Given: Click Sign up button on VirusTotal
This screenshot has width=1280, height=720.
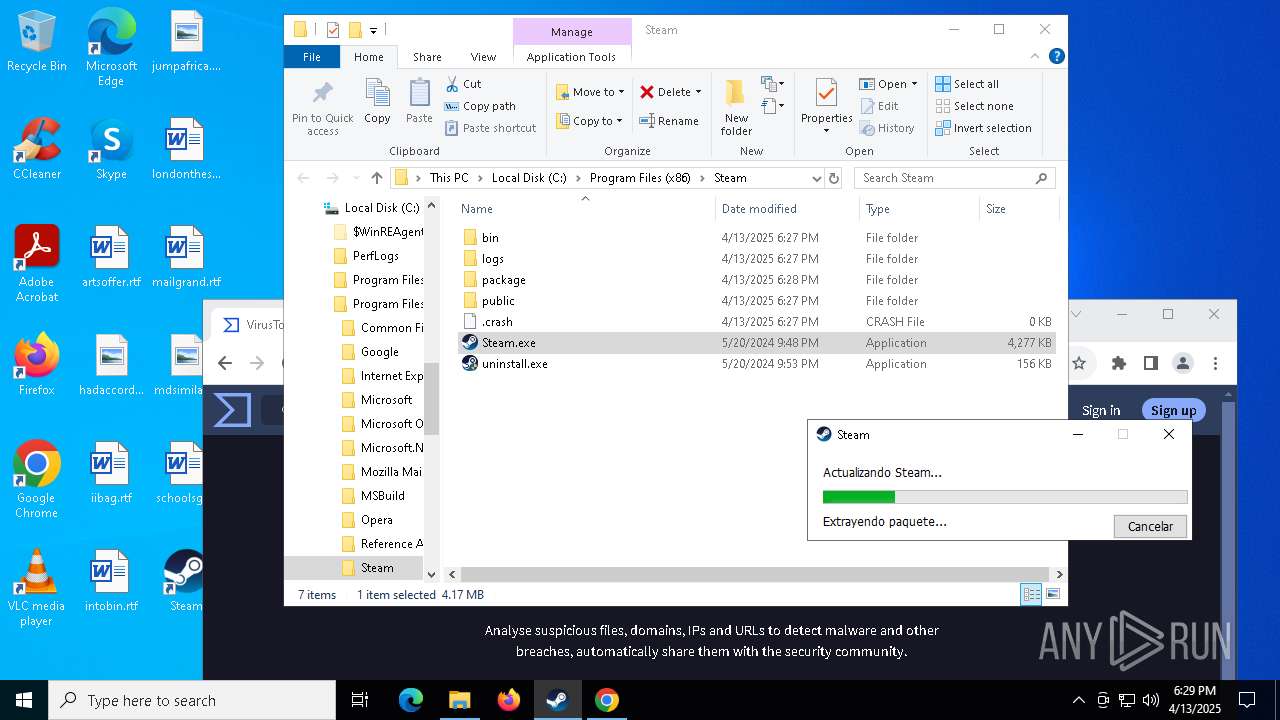Looking at the screenshot, I should (x=1173, y=410).
